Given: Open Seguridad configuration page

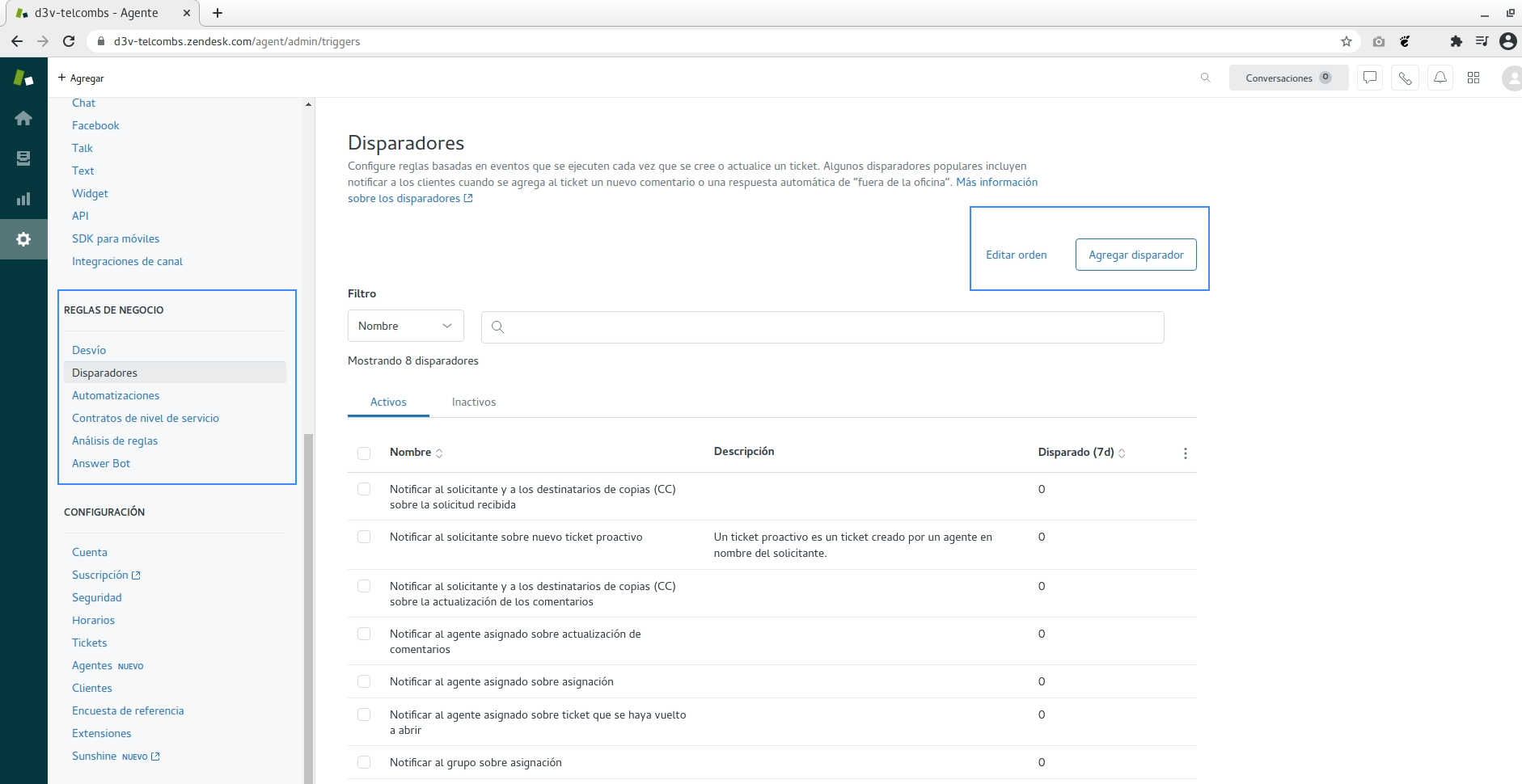Looking at the screenshot, I should (x=97, y=597).
